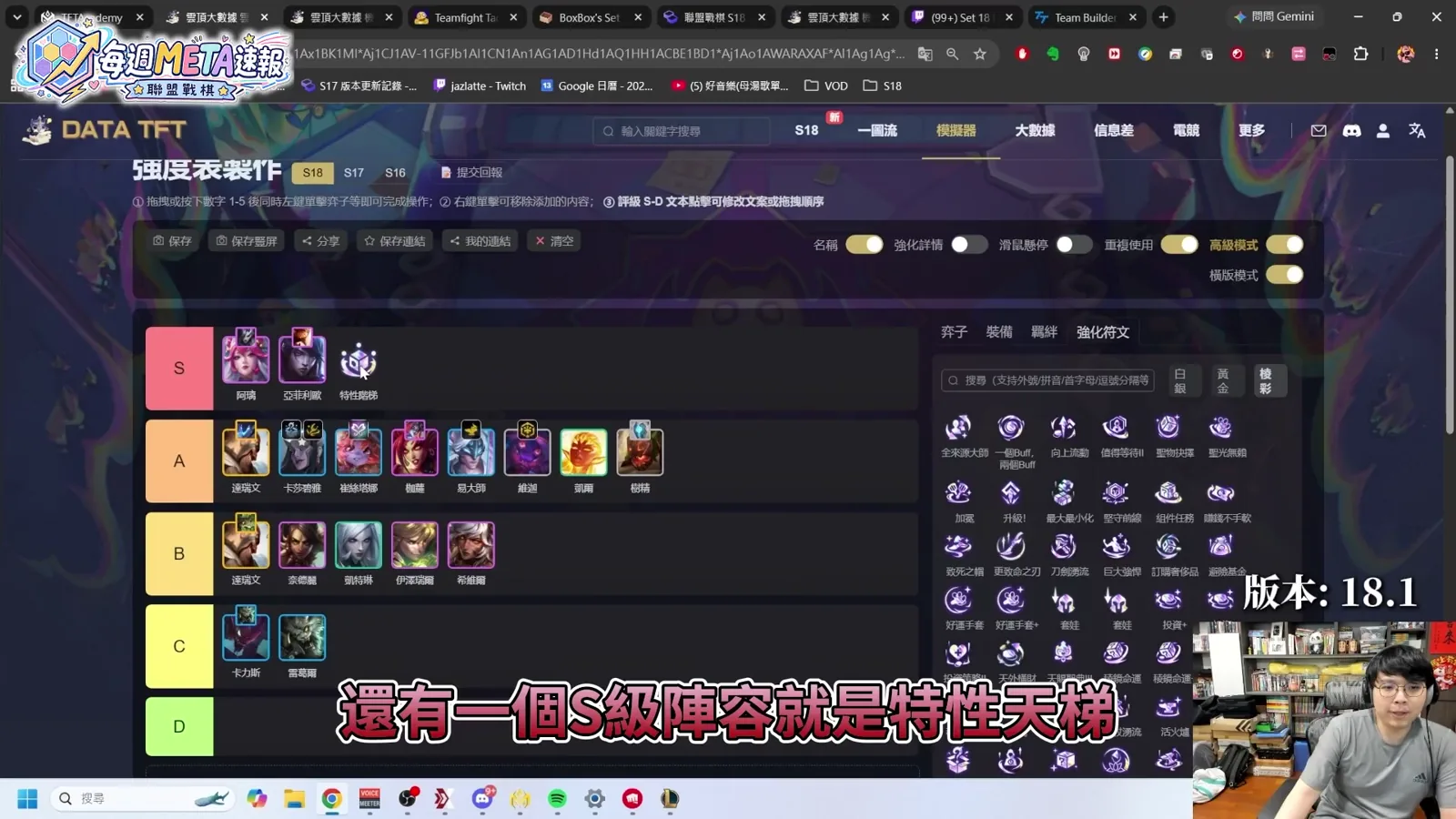Open Spotify from the taskbar
Image resolution: width=1456 pixels, height=819 pixels.
click(x=557, y=799)
